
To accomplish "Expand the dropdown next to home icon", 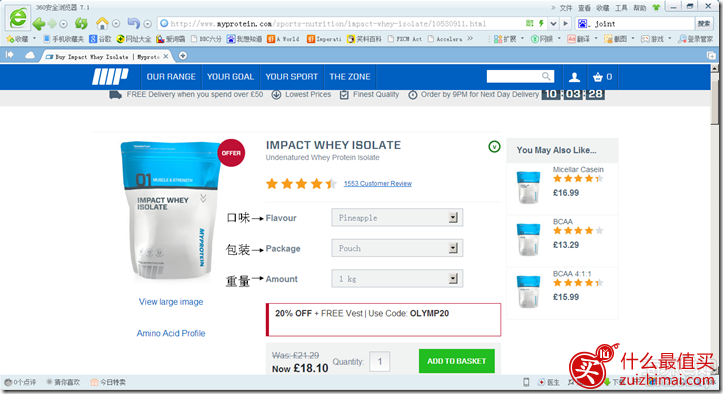I will click(116, 24).
